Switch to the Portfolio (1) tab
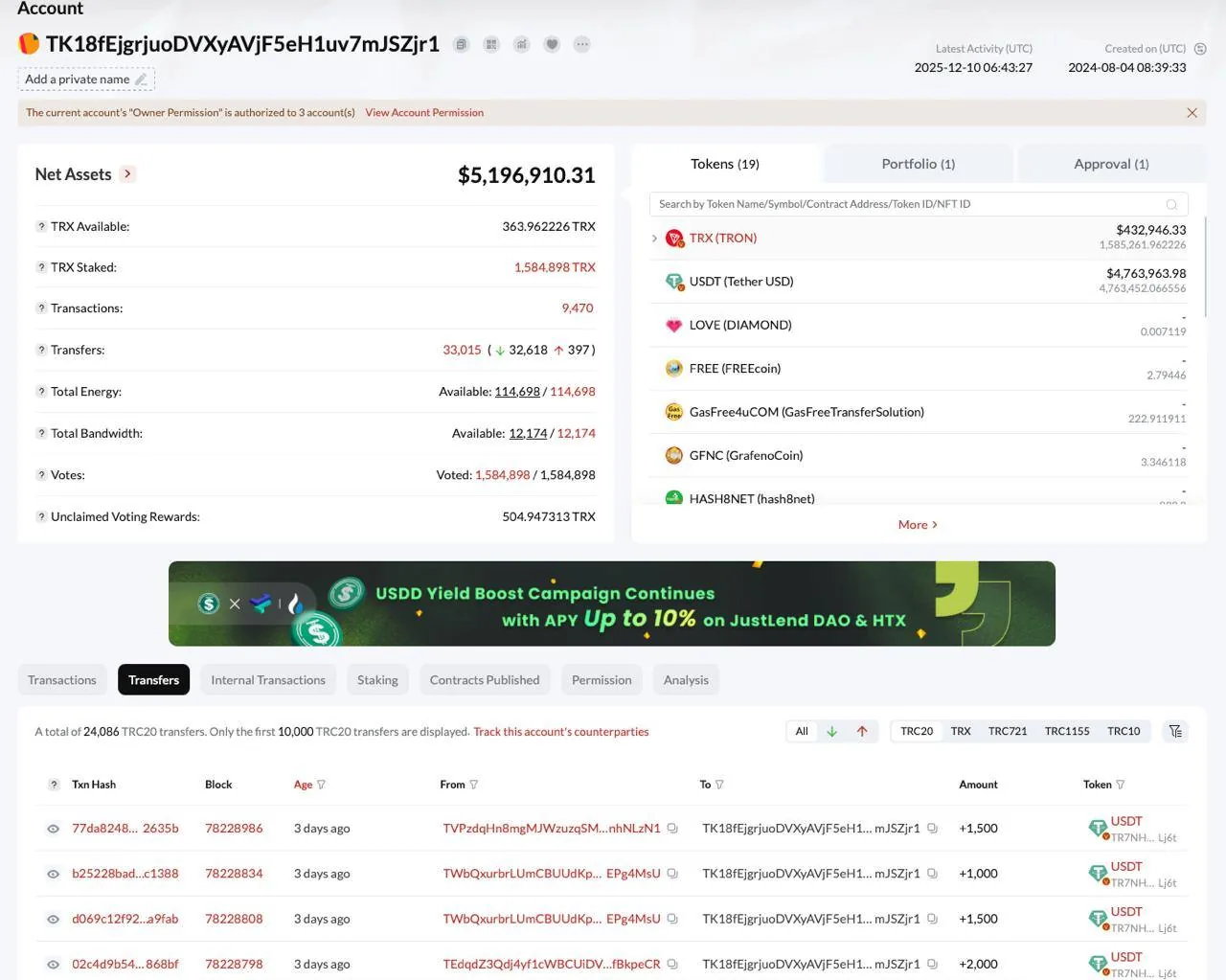This screenshot has width=1226, height=980. 919,164
